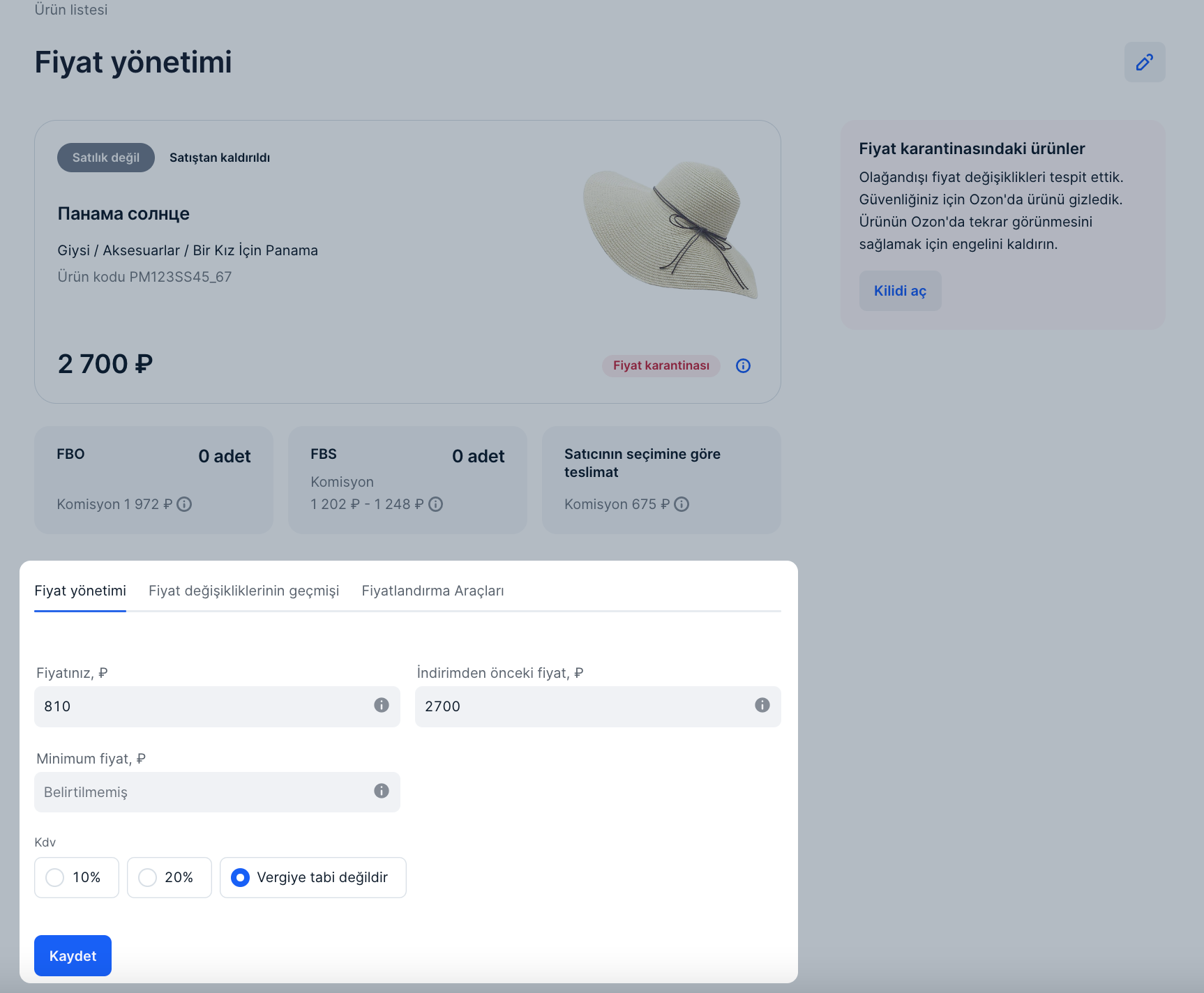Screen dimensions: 1204x993
Task: Click info icon in Fiyatınız field
Action: (382, 705)
